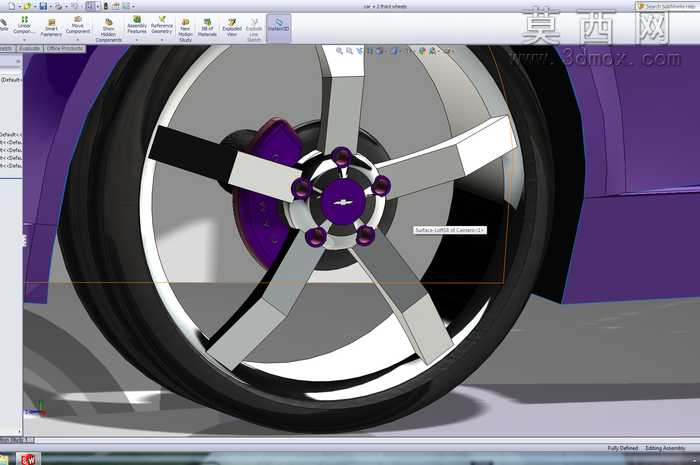Click the Zoom to Area icon
700x465 pixels.
tap(350, 51)
